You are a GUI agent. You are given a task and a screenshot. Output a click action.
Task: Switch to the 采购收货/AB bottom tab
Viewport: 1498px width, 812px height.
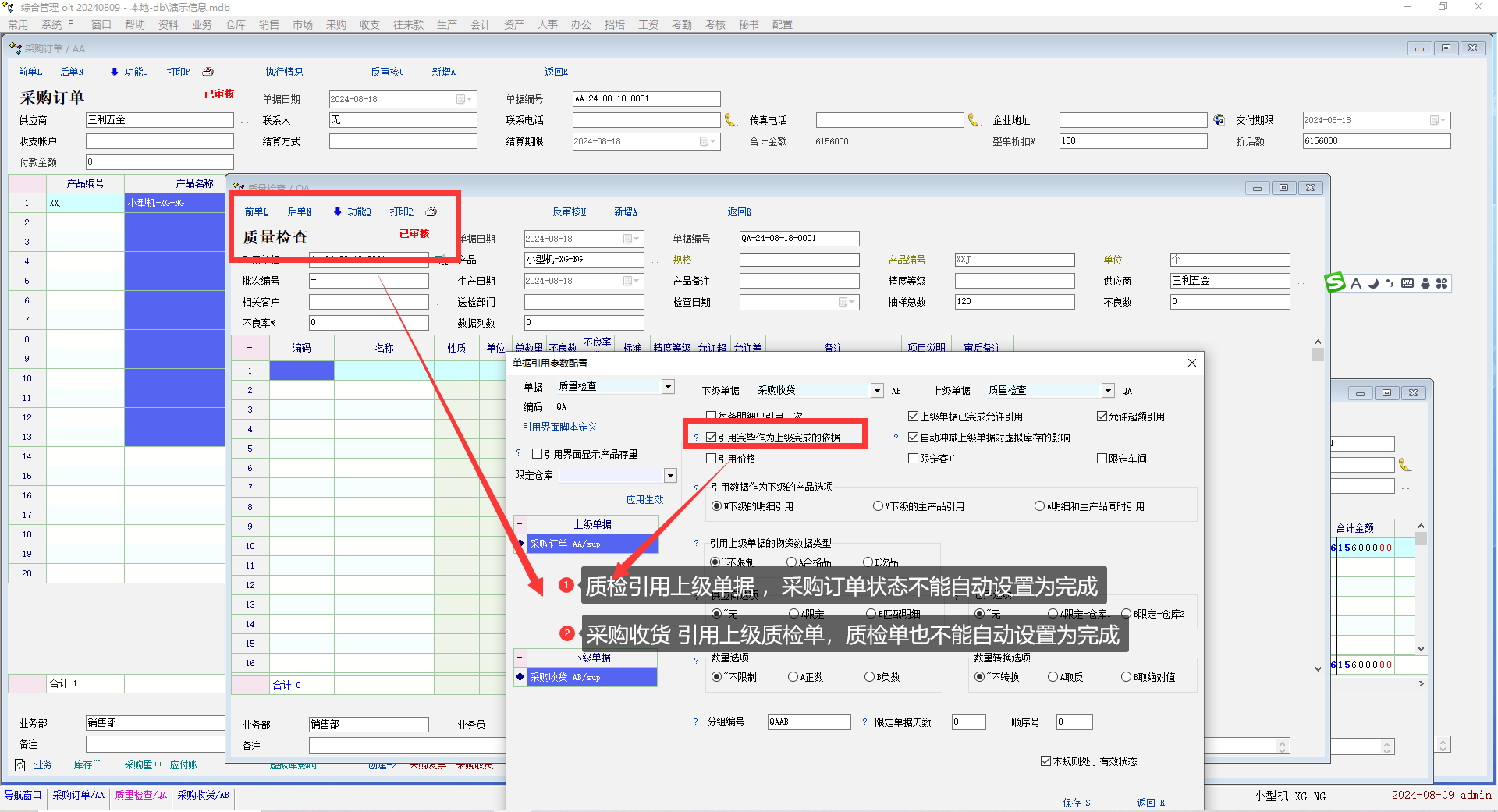203,796
